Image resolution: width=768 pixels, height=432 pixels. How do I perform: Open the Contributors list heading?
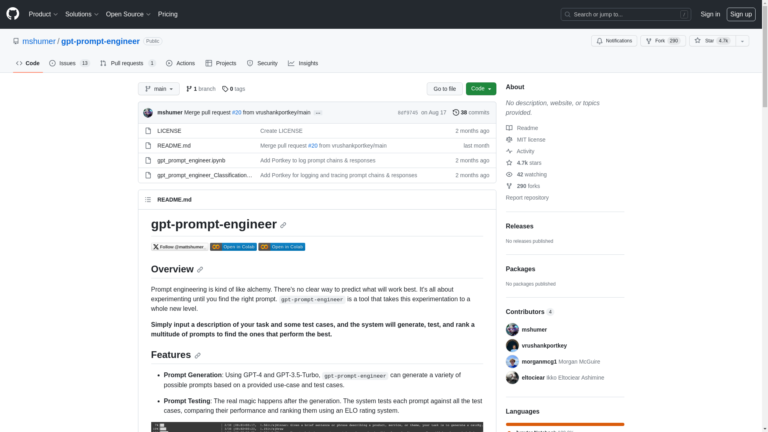coord(529,312)
